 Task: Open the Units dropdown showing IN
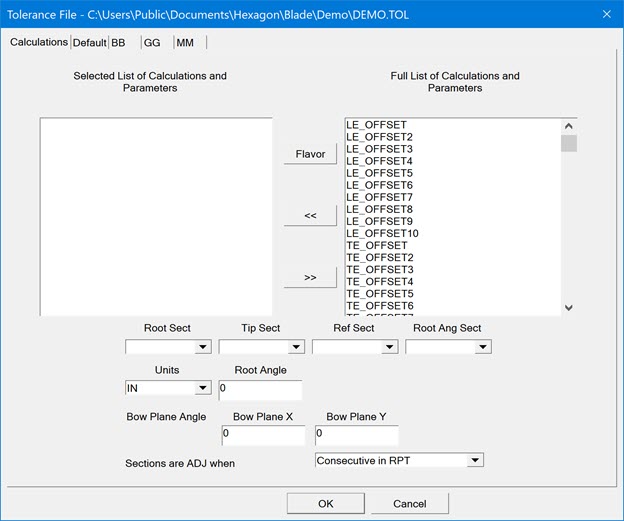coord(202,388)
